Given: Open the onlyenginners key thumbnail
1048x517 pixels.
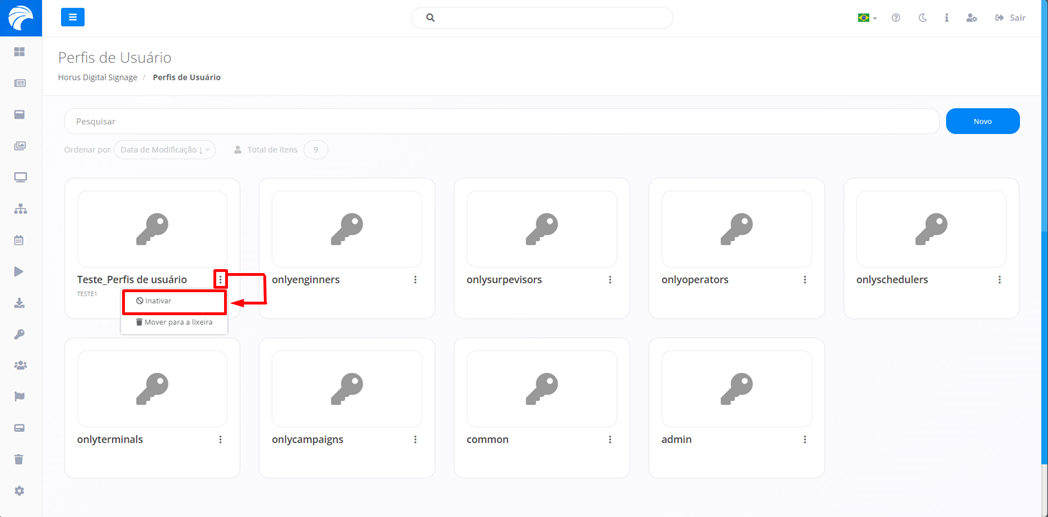Looking at the screenshot, I should pyautogui.click(x=347, y=229).
